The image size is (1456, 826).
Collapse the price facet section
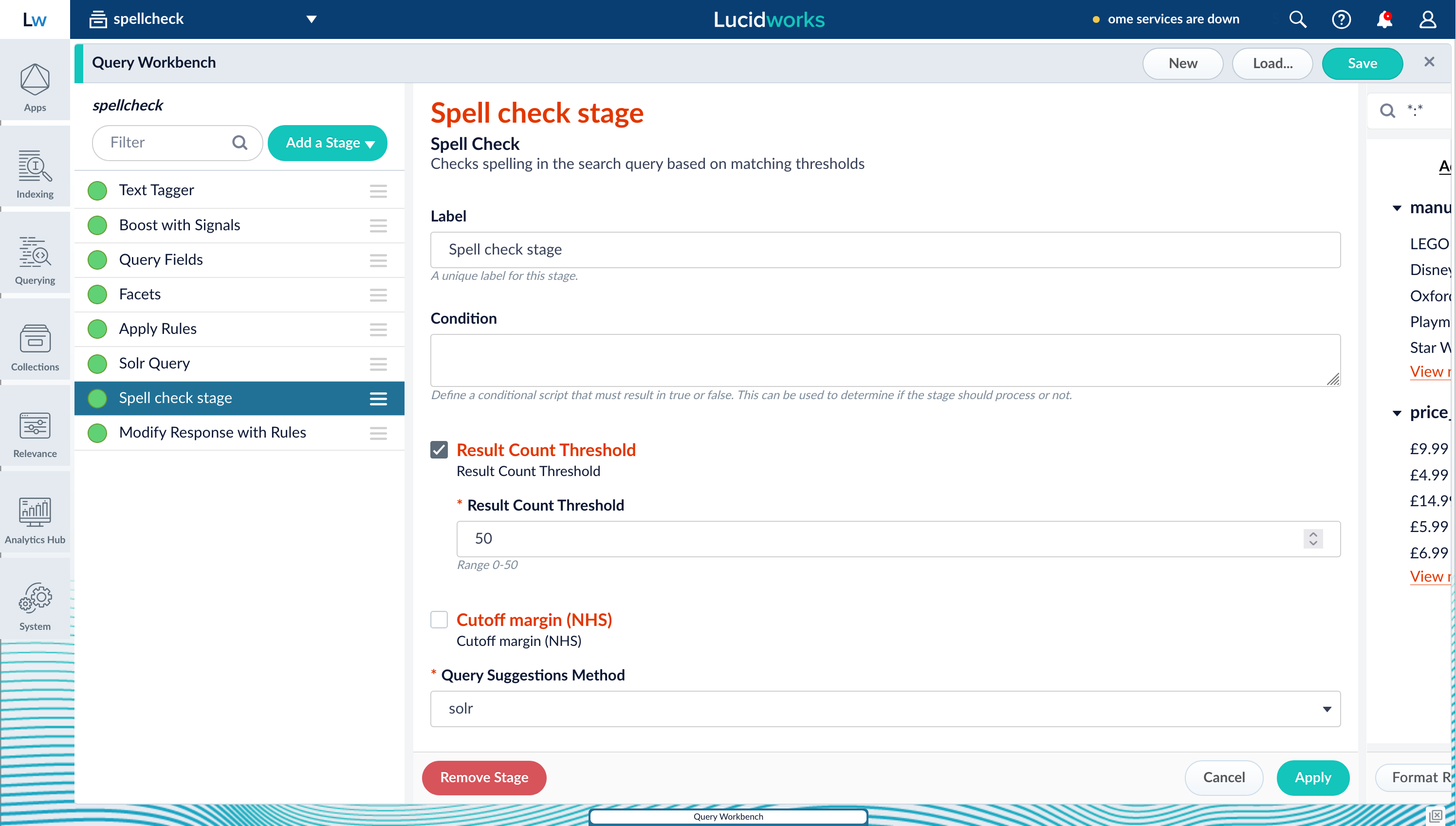(x=1397, y=413)
